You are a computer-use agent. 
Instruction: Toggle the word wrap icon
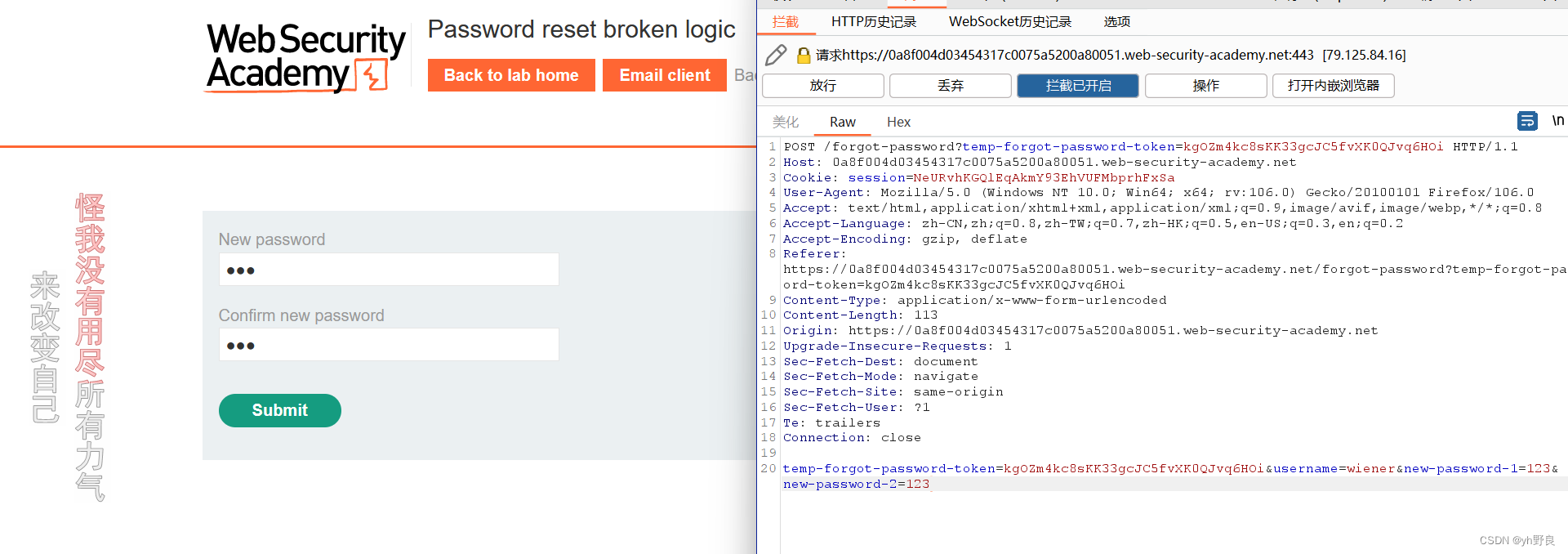(x=1527, y=121)
